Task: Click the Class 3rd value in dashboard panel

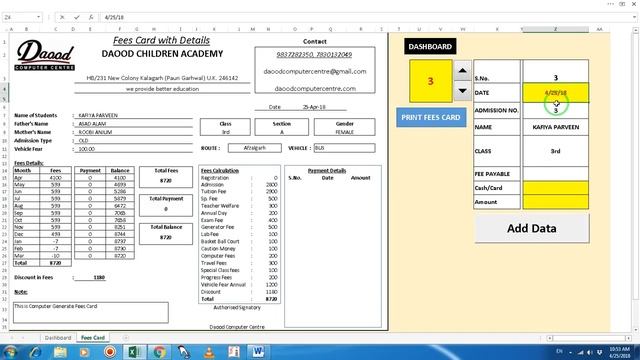Action: 556,151
